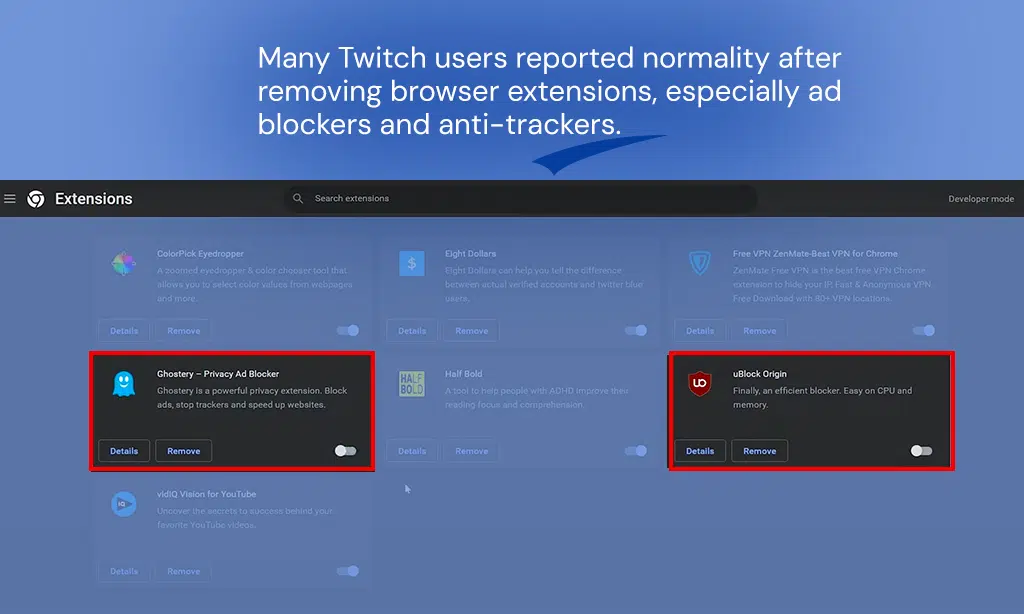Image resolution: width=1024 pixels, height=614 pixels.
Task: Remove the Free VPN ZenMate extension
Action: click(760, 331)
